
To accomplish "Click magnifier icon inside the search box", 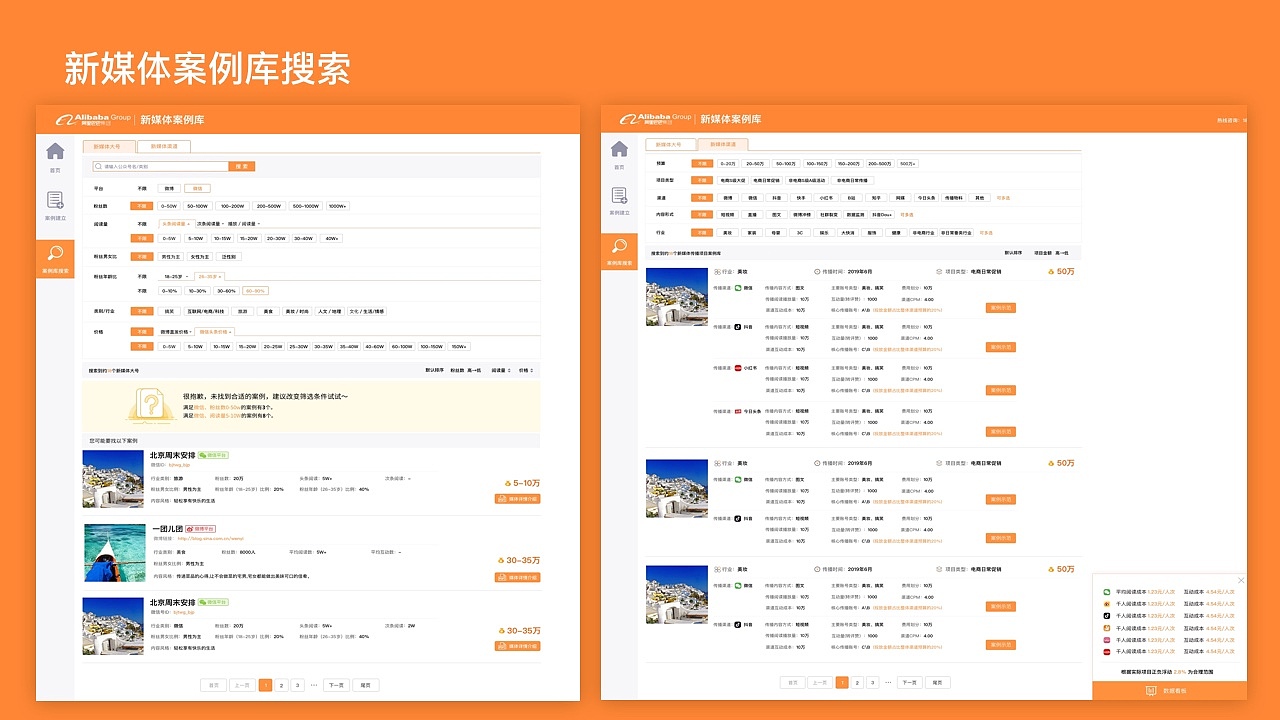I will (99, 166).
